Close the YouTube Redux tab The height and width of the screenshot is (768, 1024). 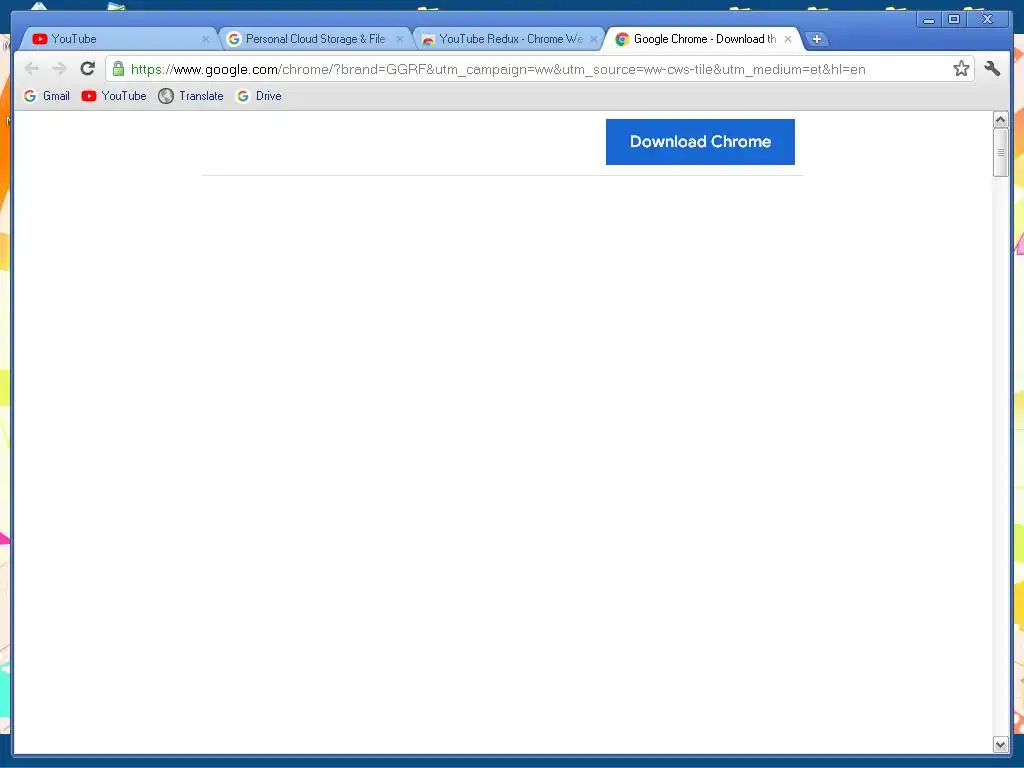pos(594,39)
